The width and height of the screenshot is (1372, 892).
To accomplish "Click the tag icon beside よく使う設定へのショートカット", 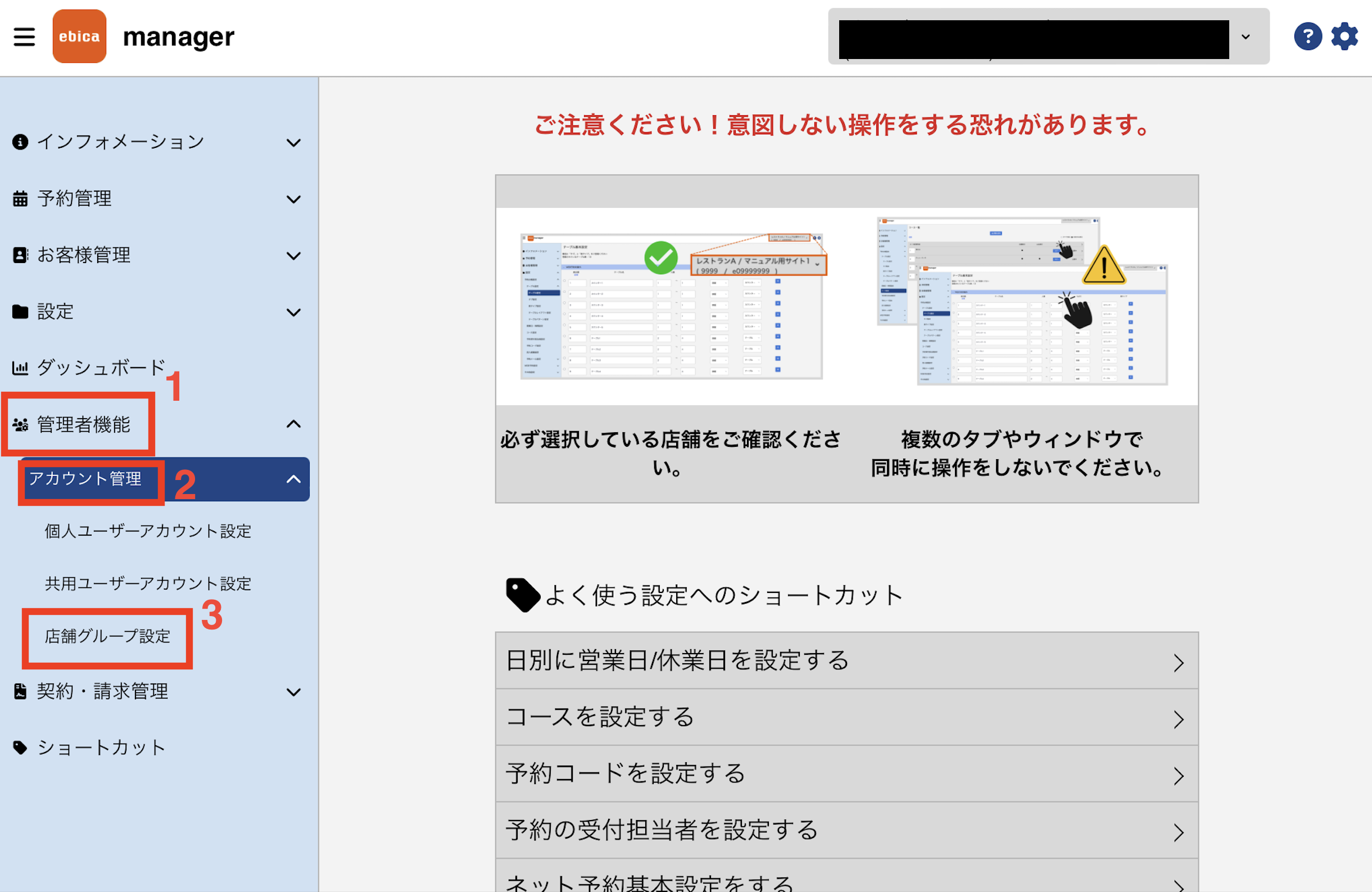I will [522, 595].
